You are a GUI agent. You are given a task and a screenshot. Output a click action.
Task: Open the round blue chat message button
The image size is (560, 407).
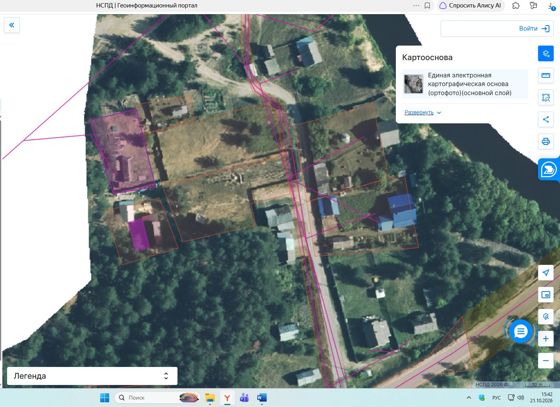click(520, 332)
